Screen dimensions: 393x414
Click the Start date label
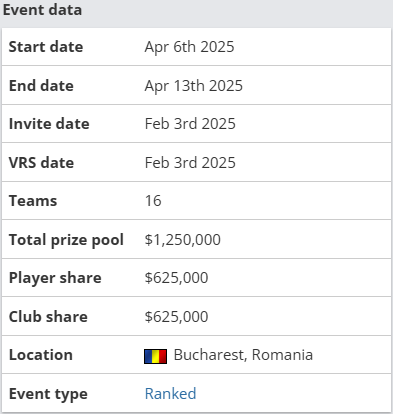[x=46, y=47]
